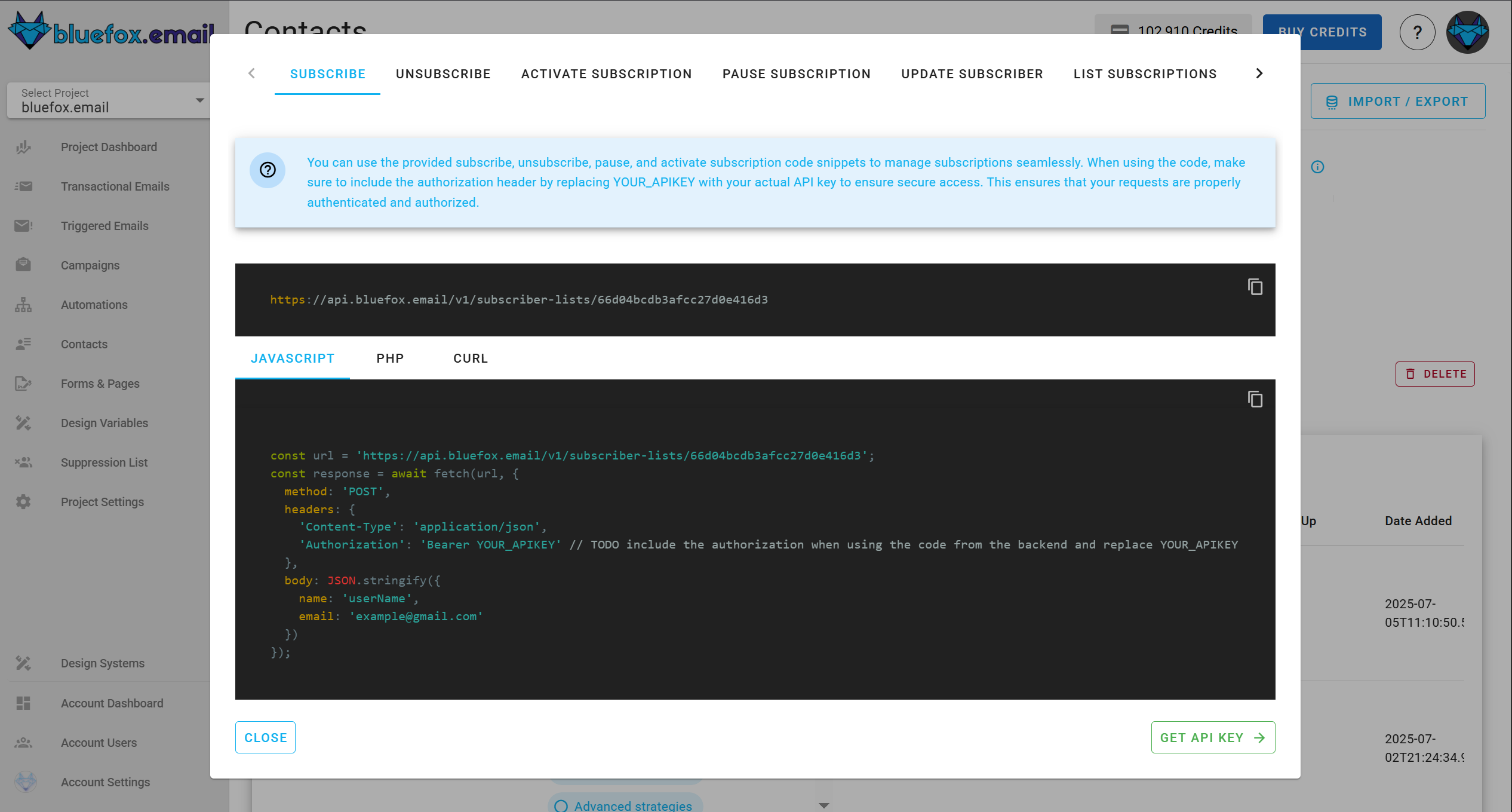
Task: Select the Automations sidebar icon
Action: (23, 305)
